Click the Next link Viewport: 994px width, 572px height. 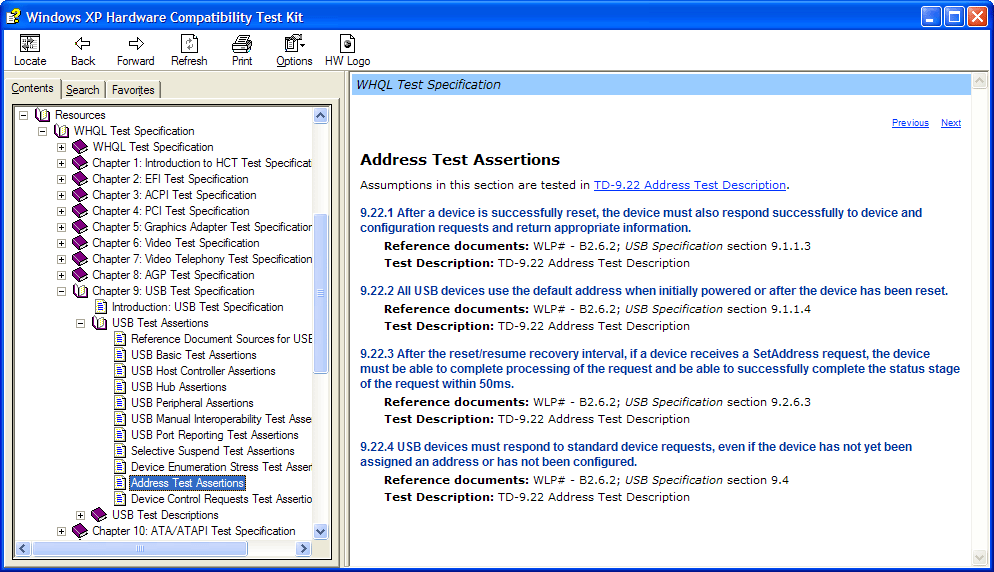pyautogui.click(x=950, y=123)
